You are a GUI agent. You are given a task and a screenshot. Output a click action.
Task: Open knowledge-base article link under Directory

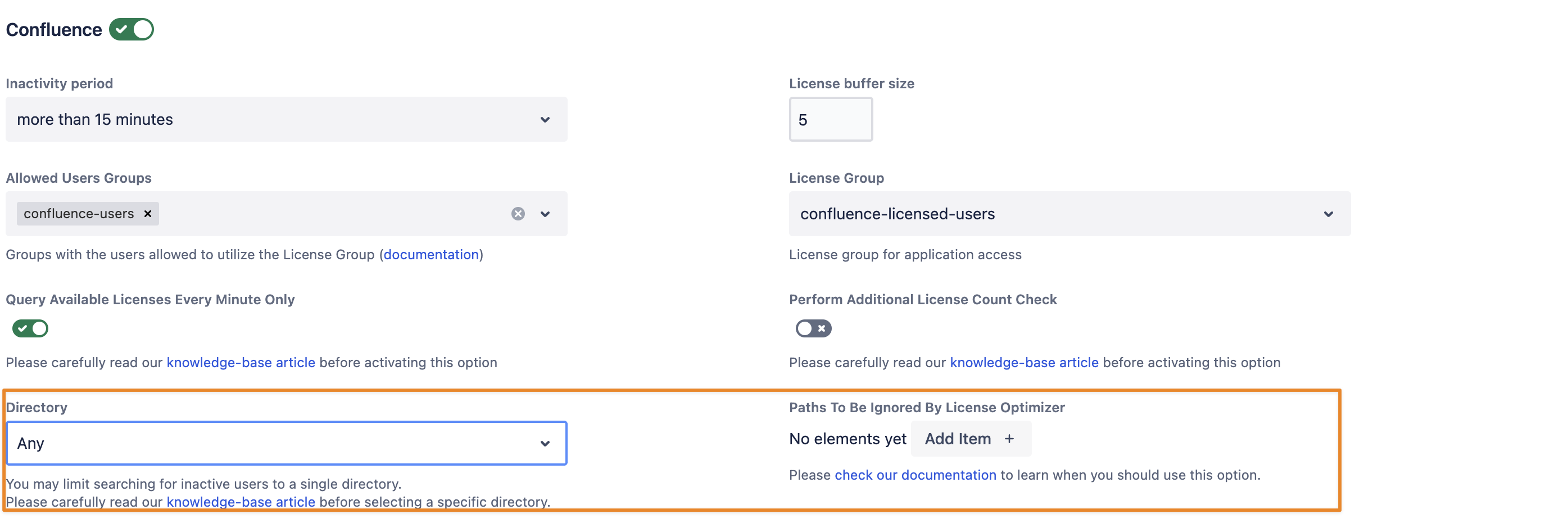pyautogui.click(x=241, y=502)
